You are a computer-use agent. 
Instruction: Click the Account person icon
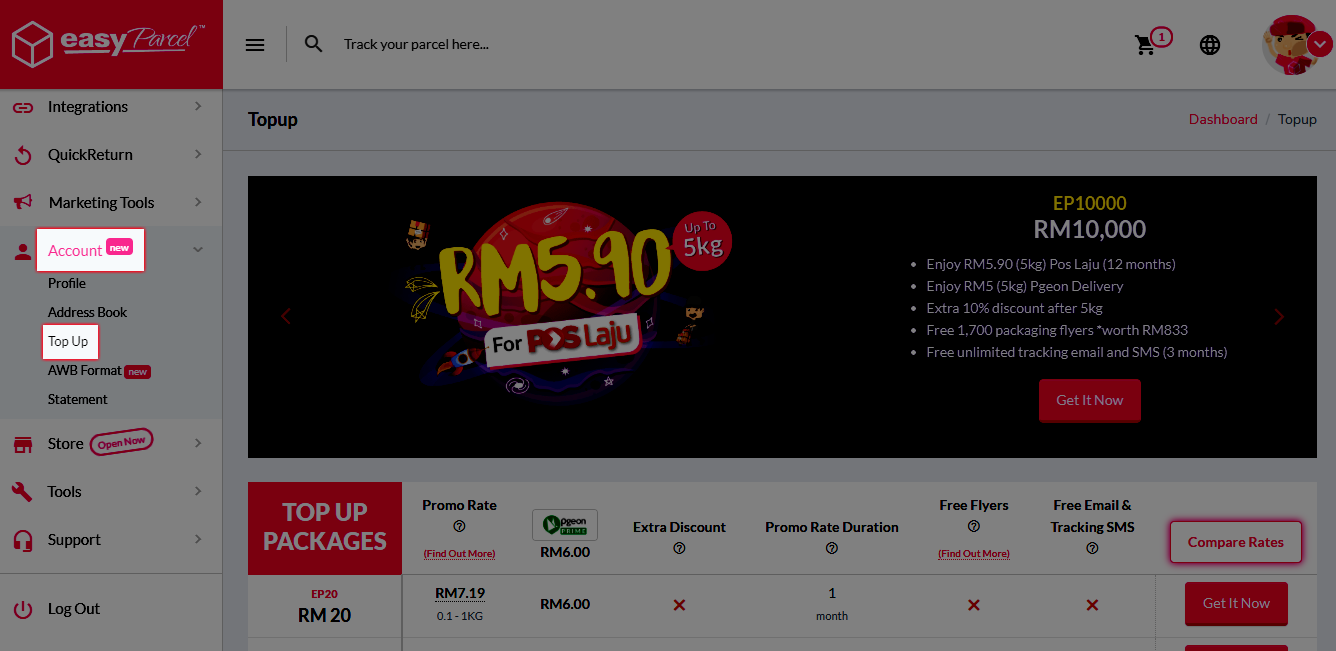(x=23, y=251)
